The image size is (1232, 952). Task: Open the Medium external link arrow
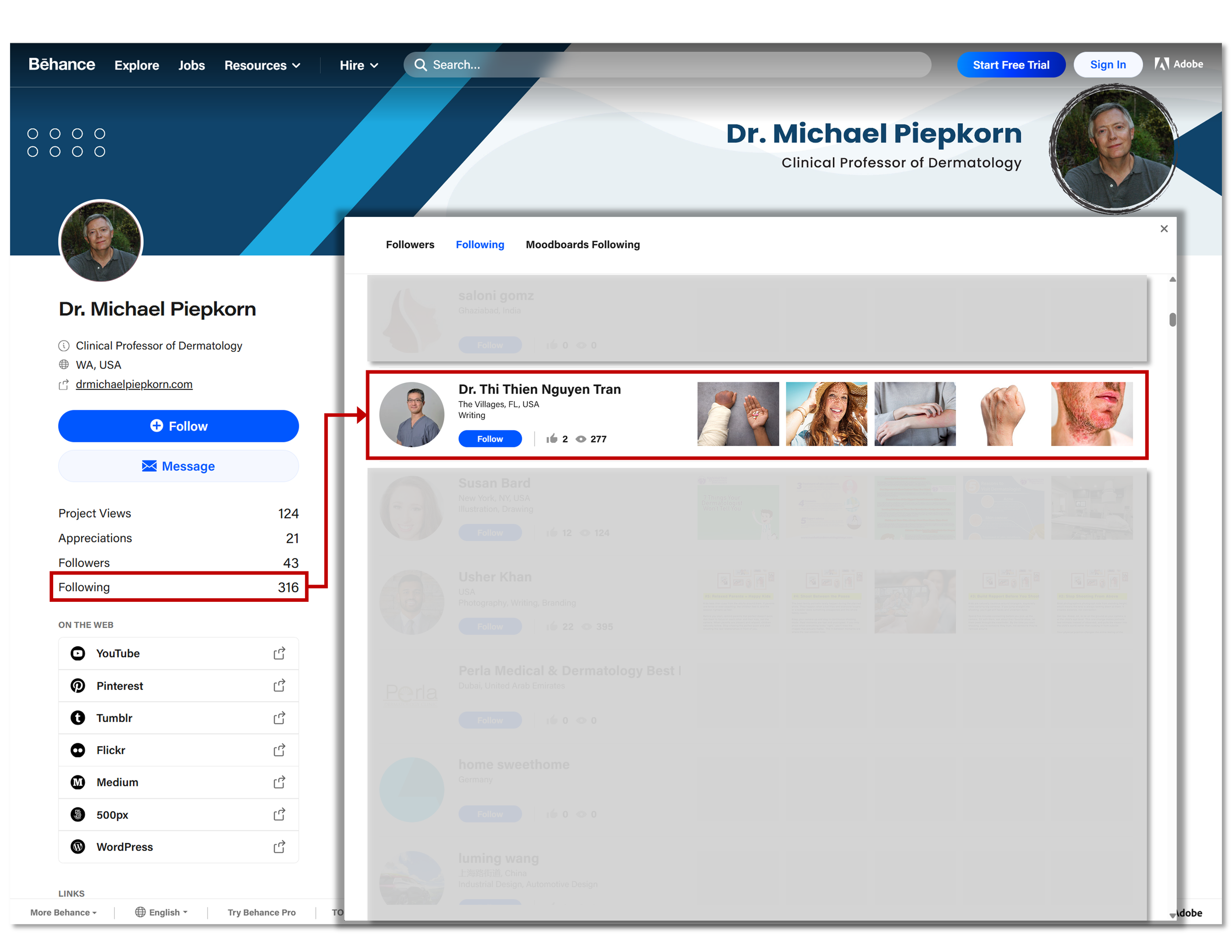tap(279, 782)
